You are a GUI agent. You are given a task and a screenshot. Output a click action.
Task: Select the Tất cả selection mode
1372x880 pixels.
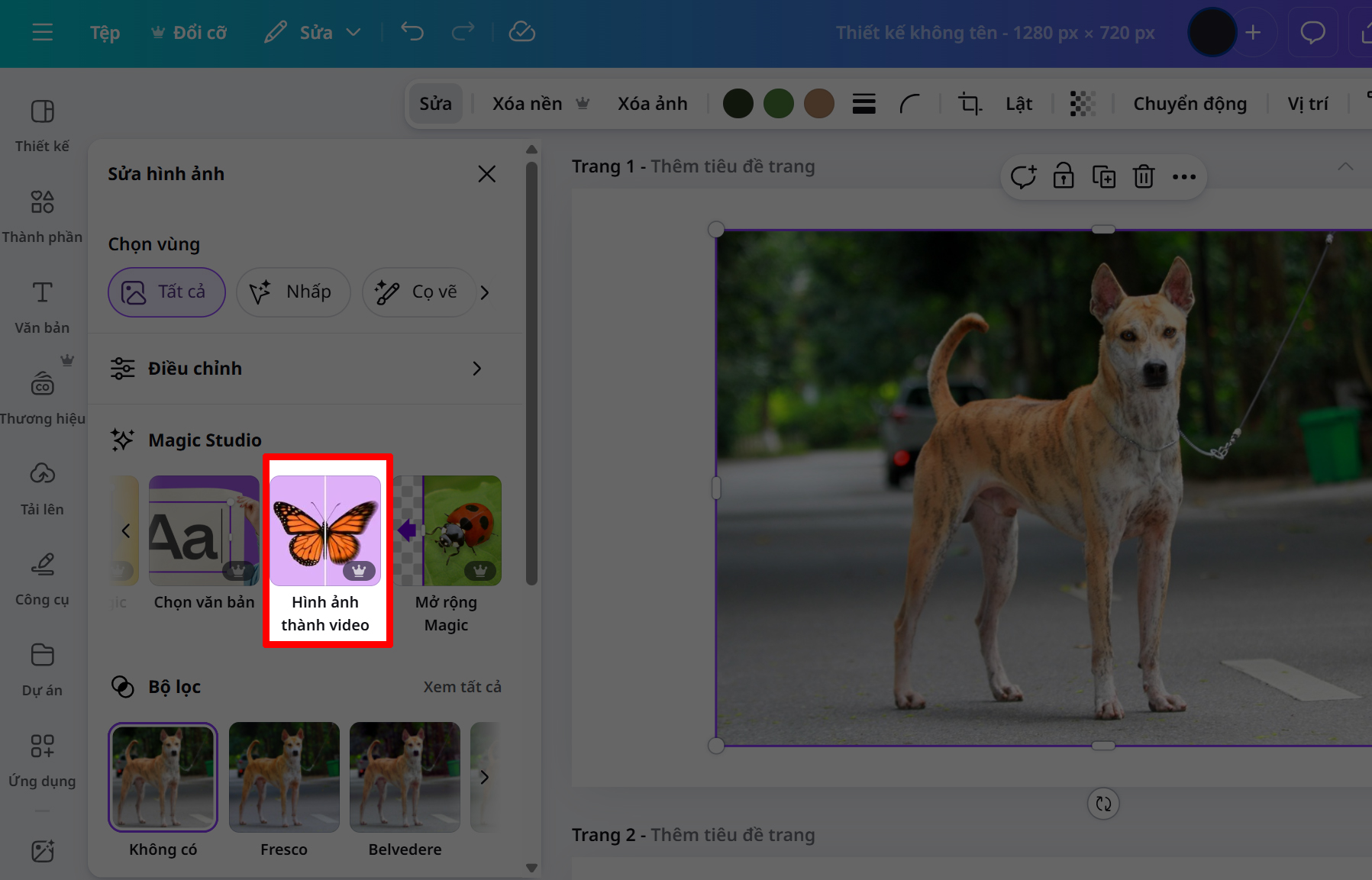166,292
